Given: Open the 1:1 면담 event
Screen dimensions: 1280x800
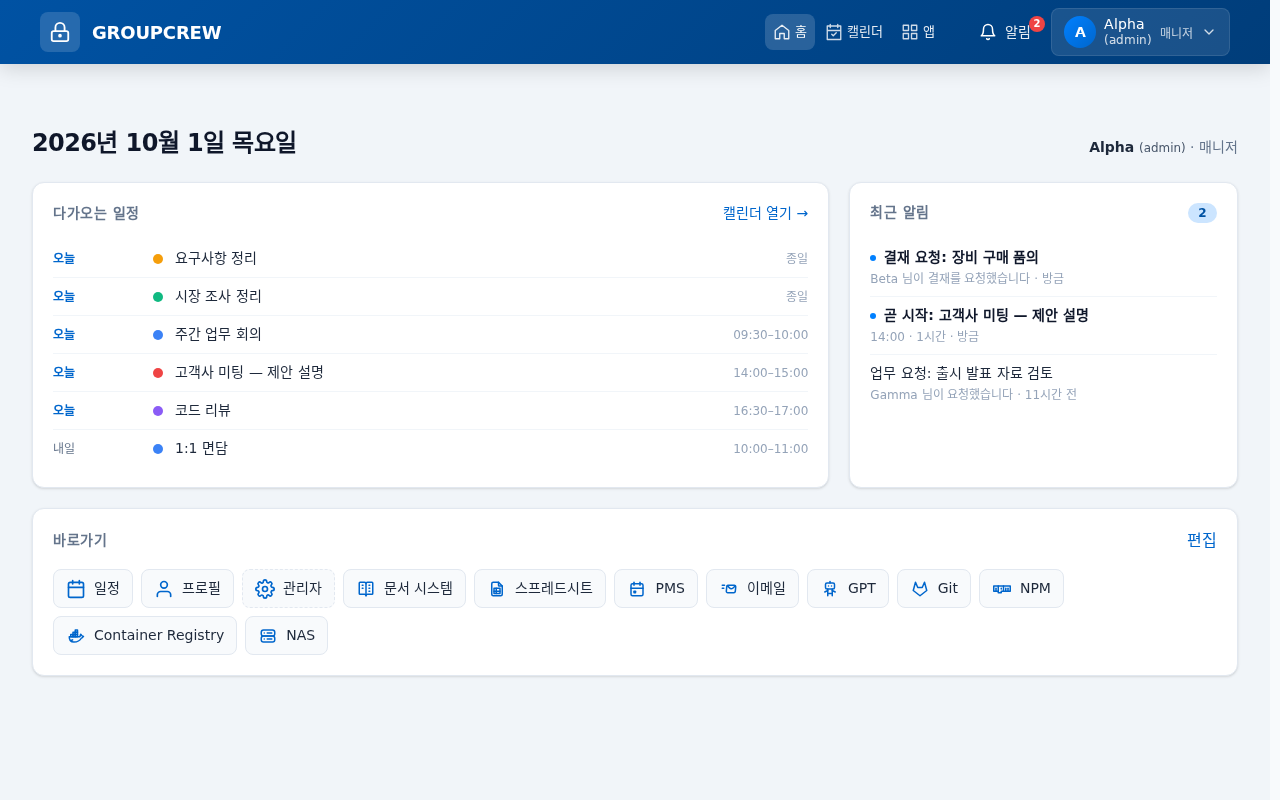Looking at the screenshot, I should click(x=430, y=448).
